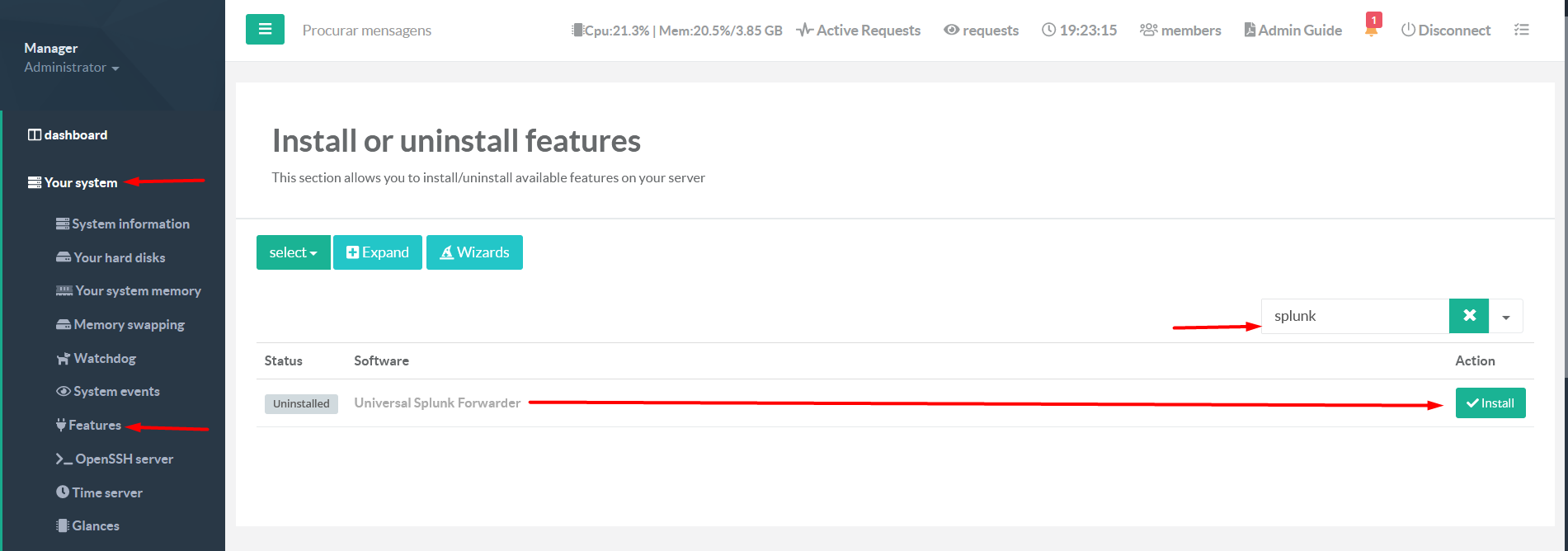The width and height of the screenshot is (1568, 551).
Task: Open Your system memory
Action: pos(129,291)
